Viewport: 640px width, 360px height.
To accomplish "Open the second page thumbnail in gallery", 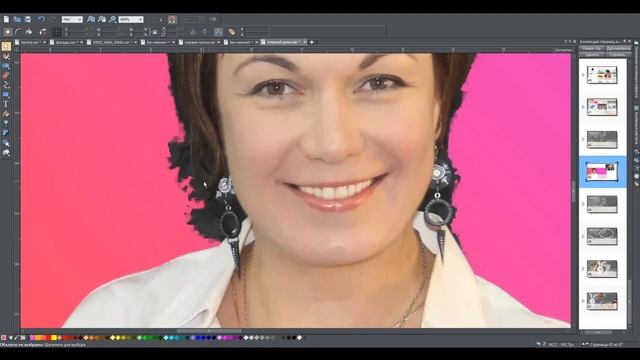I will point(602,107).
